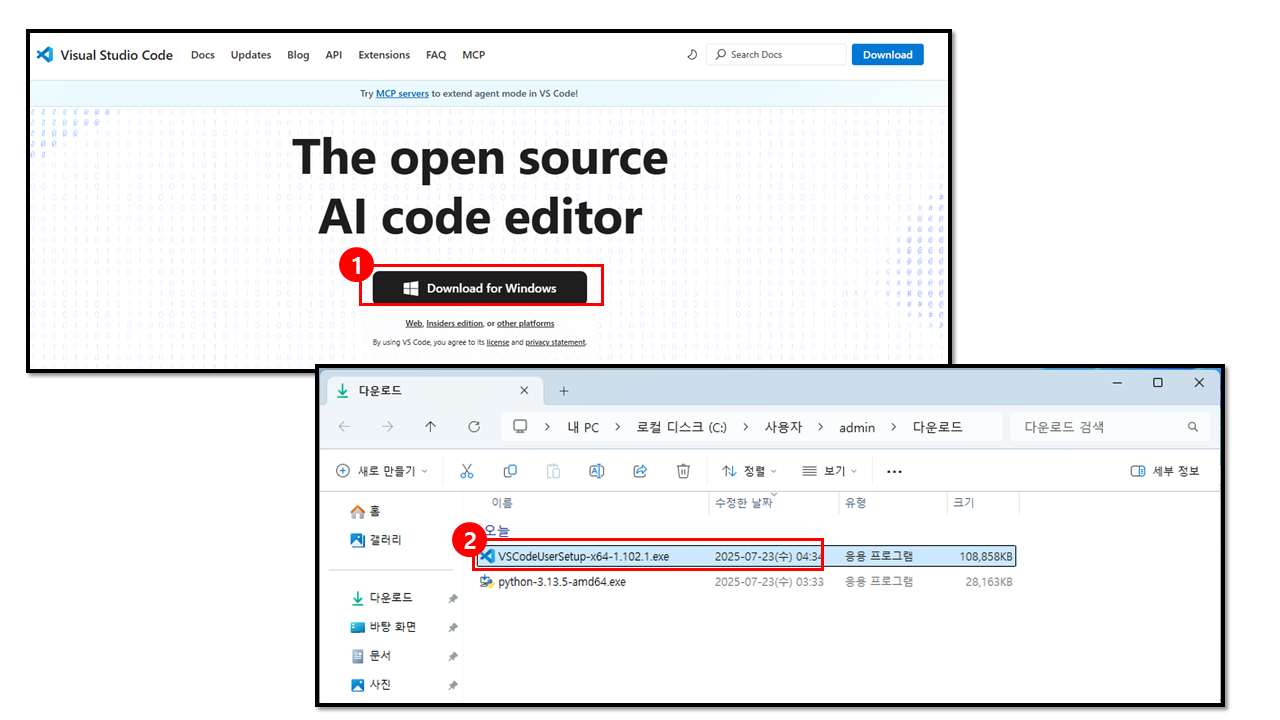Click the paste clipboard icon

(553, 471)
